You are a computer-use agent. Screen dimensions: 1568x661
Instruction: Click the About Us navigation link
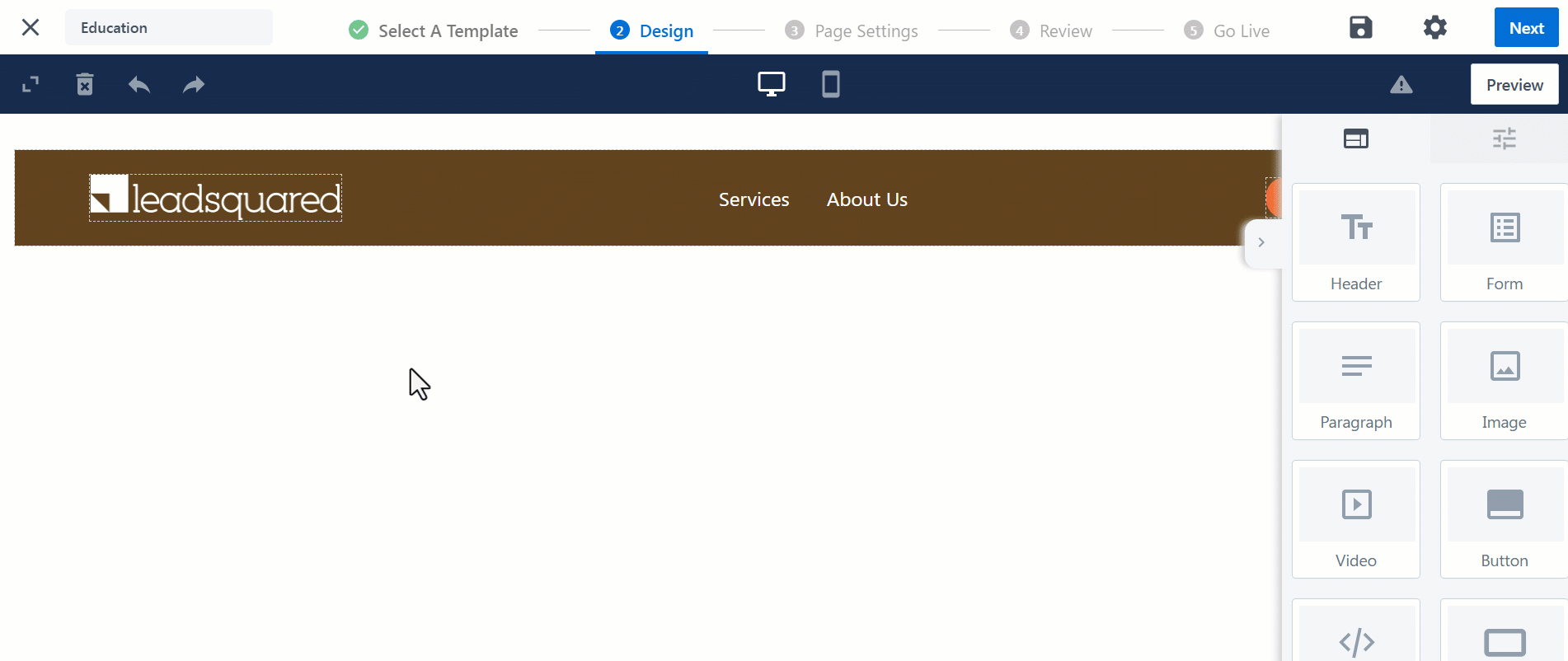[x=867, y=199]
